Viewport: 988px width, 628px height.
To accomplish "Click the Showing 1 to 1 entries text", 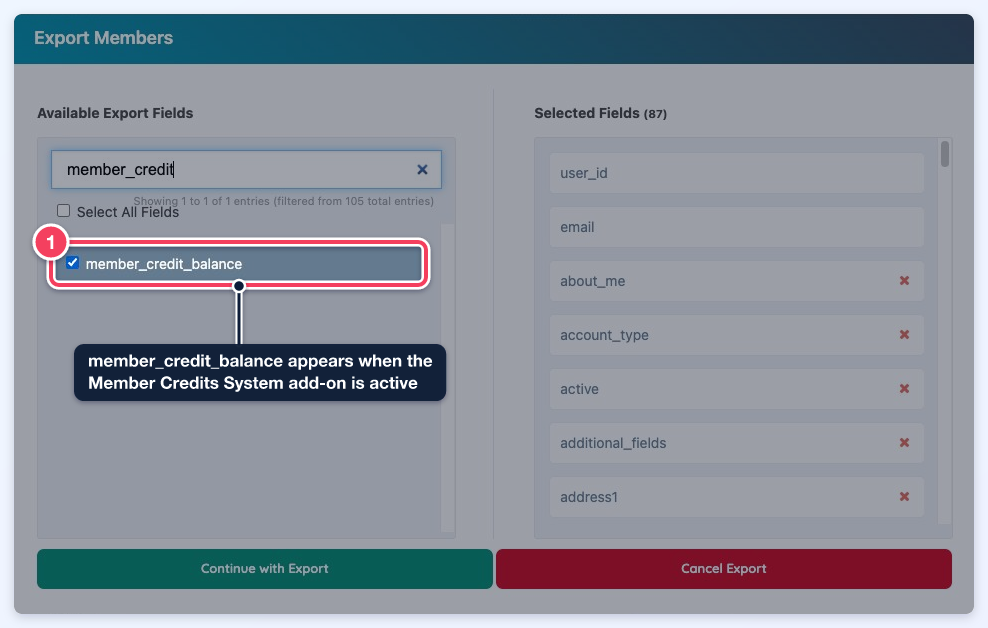I will [284, 202].
